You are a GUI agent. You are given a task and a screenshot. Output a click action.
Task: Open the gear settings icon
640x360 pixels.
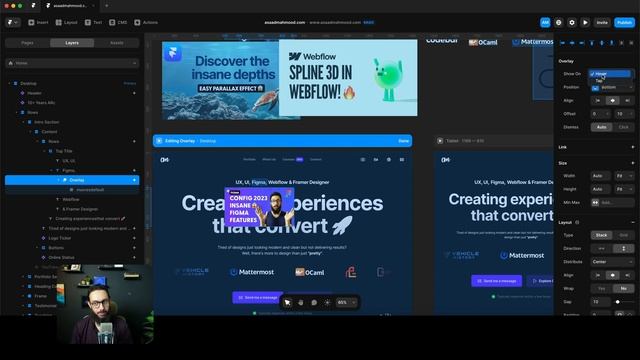[572, 22]
